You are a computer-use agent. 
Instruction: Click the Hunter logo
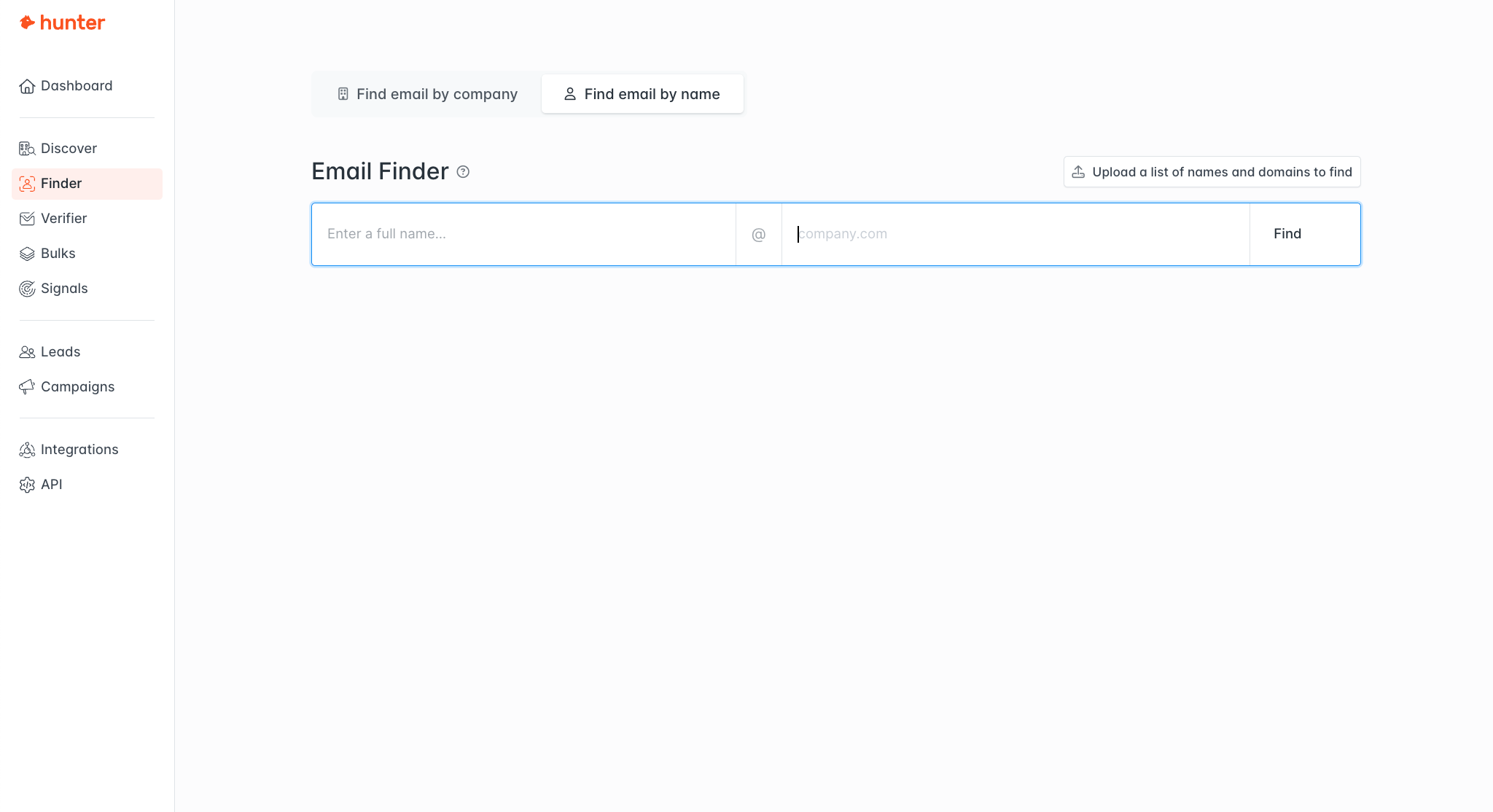tap(62, 23)
